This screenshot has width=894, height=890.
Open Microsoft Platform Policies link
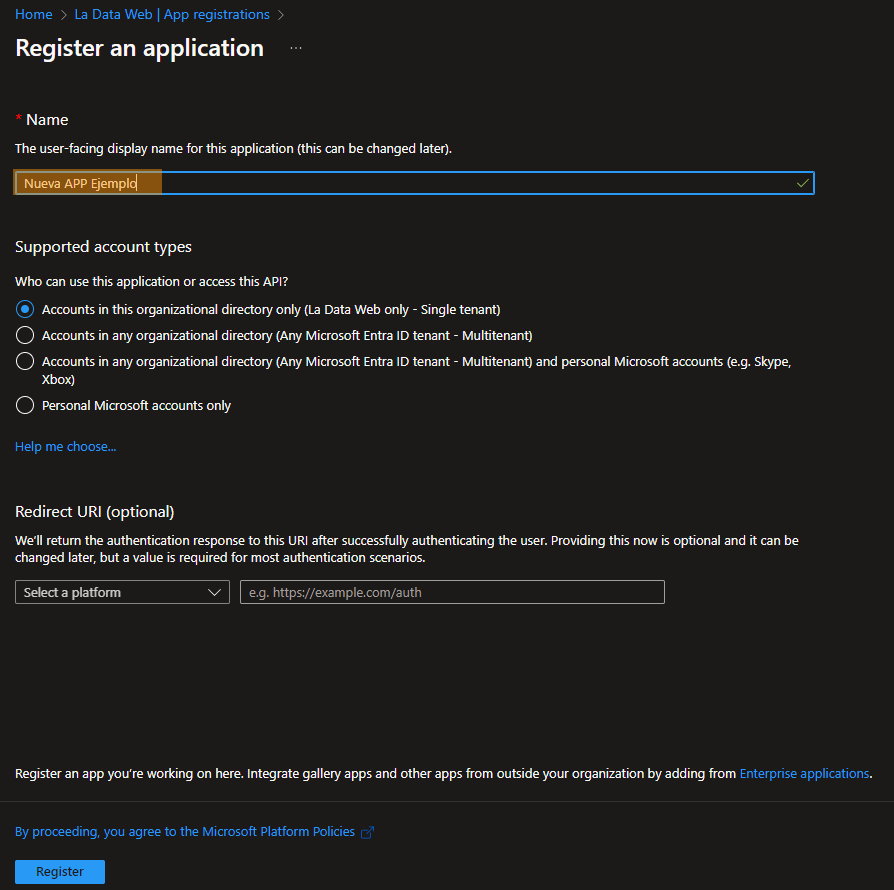(x=185, y=832)
